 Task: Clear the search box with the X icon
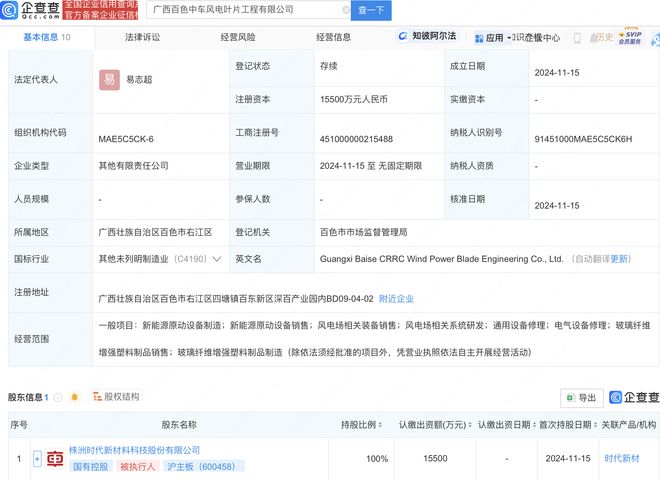(x=346, y=9)
